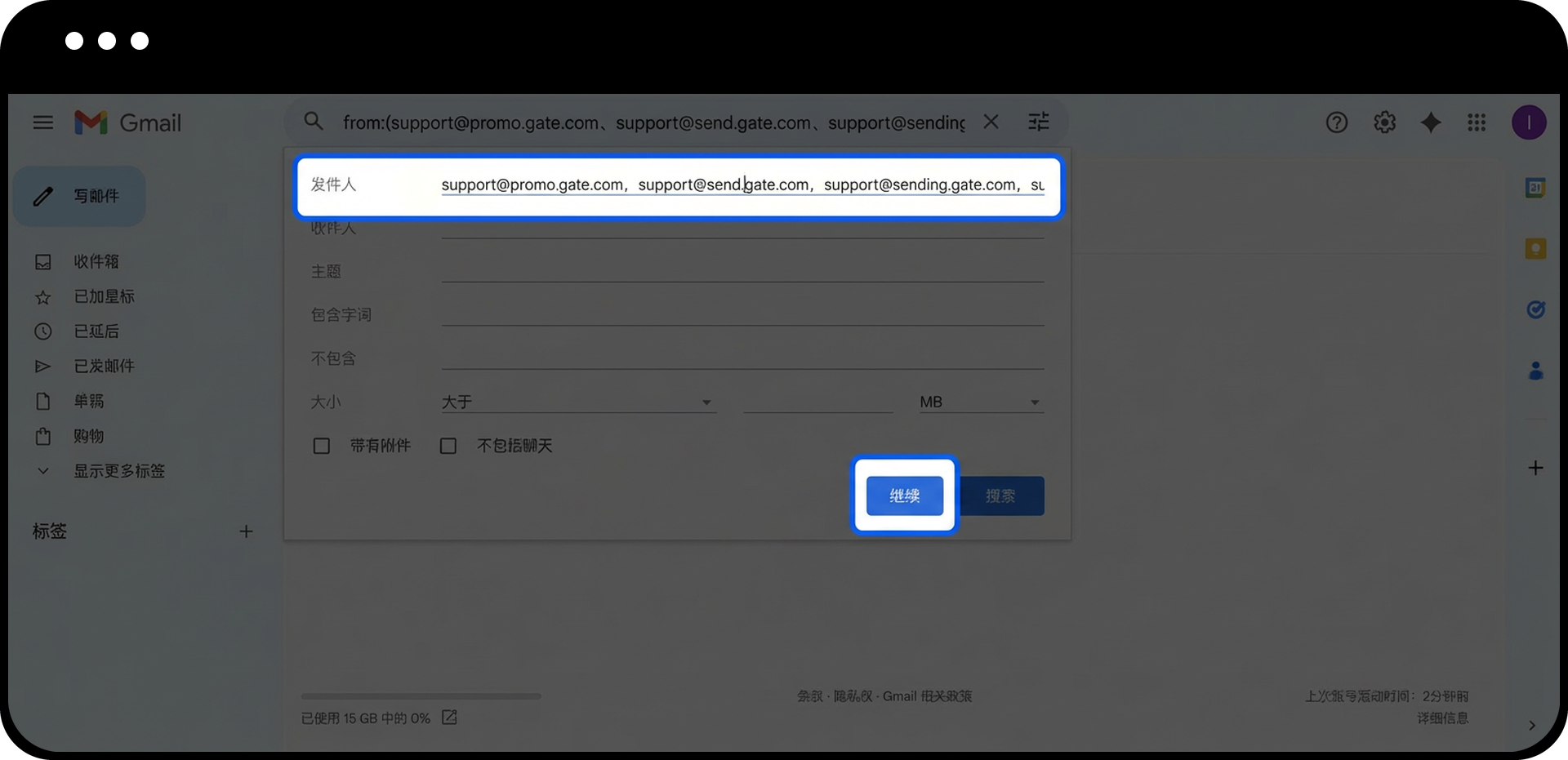The image size is (1568, 760).
Task: Open the MB size unit dropdown
Action: point(981,402)
